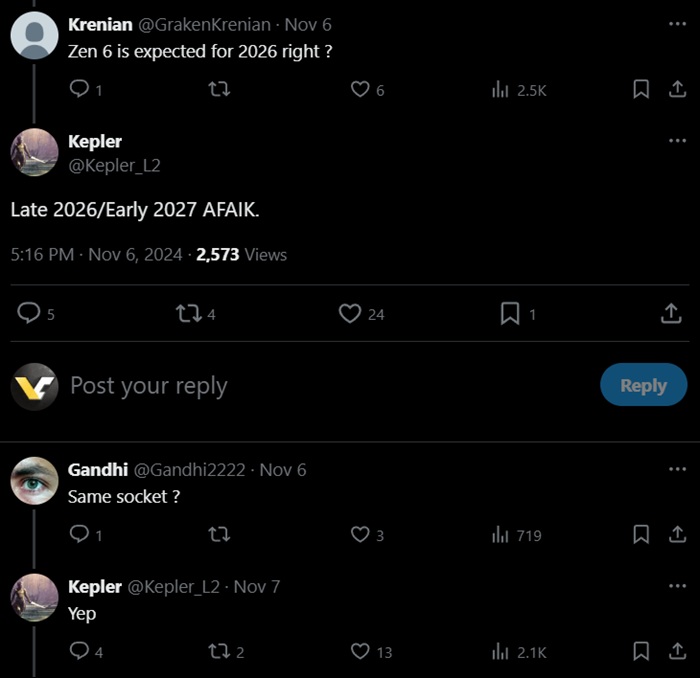Like Krenian's Zen 6 question tweet
This screenshot has height=678, width=700.
361,89
